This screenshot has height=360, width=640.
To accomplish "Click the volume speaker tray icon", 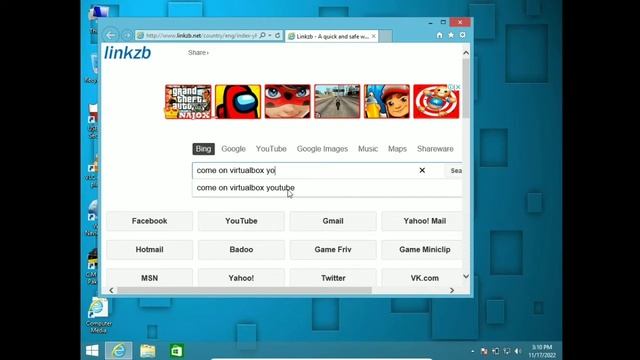I will (x=518, y=351).
